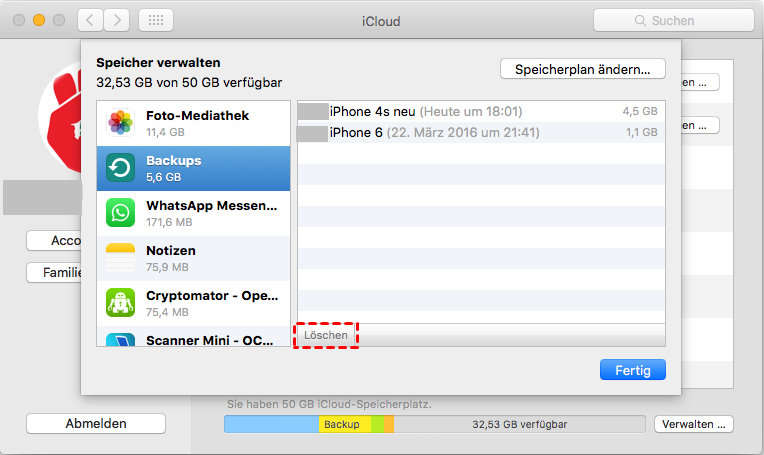Screen dimensions: 764x455
Task: Click the blue storage bar segment
Action: pos(271,425)
